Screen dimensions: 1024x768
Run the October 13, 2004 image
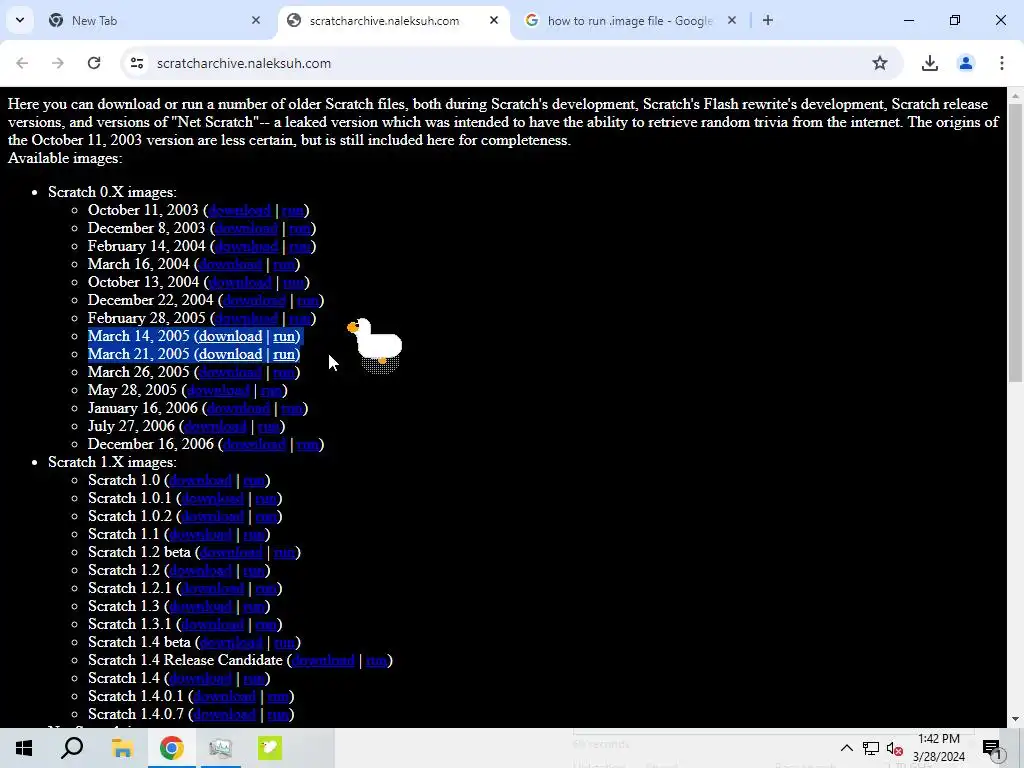pos(293,282)
